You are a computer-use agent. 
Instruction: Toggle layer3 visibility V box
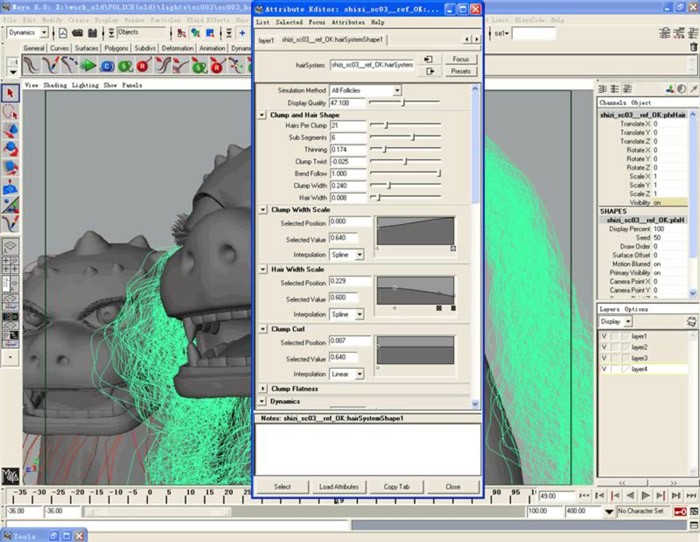click(x=604, y=358)
